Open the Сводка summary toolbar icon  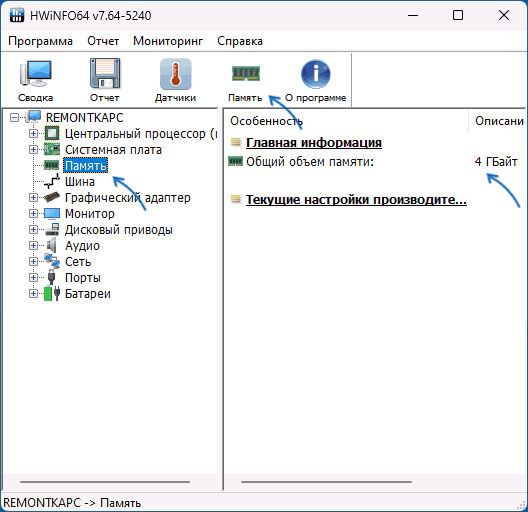[35, 73]
